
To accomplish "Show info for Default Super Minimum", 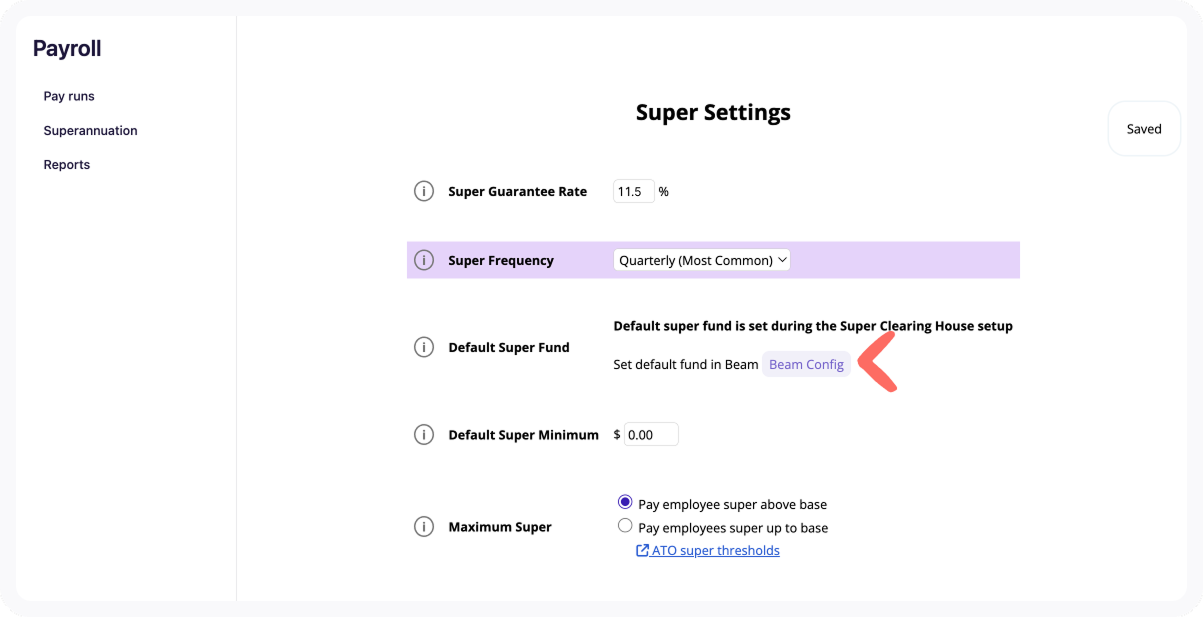I will pyautogui.click(x=424, y=435).
